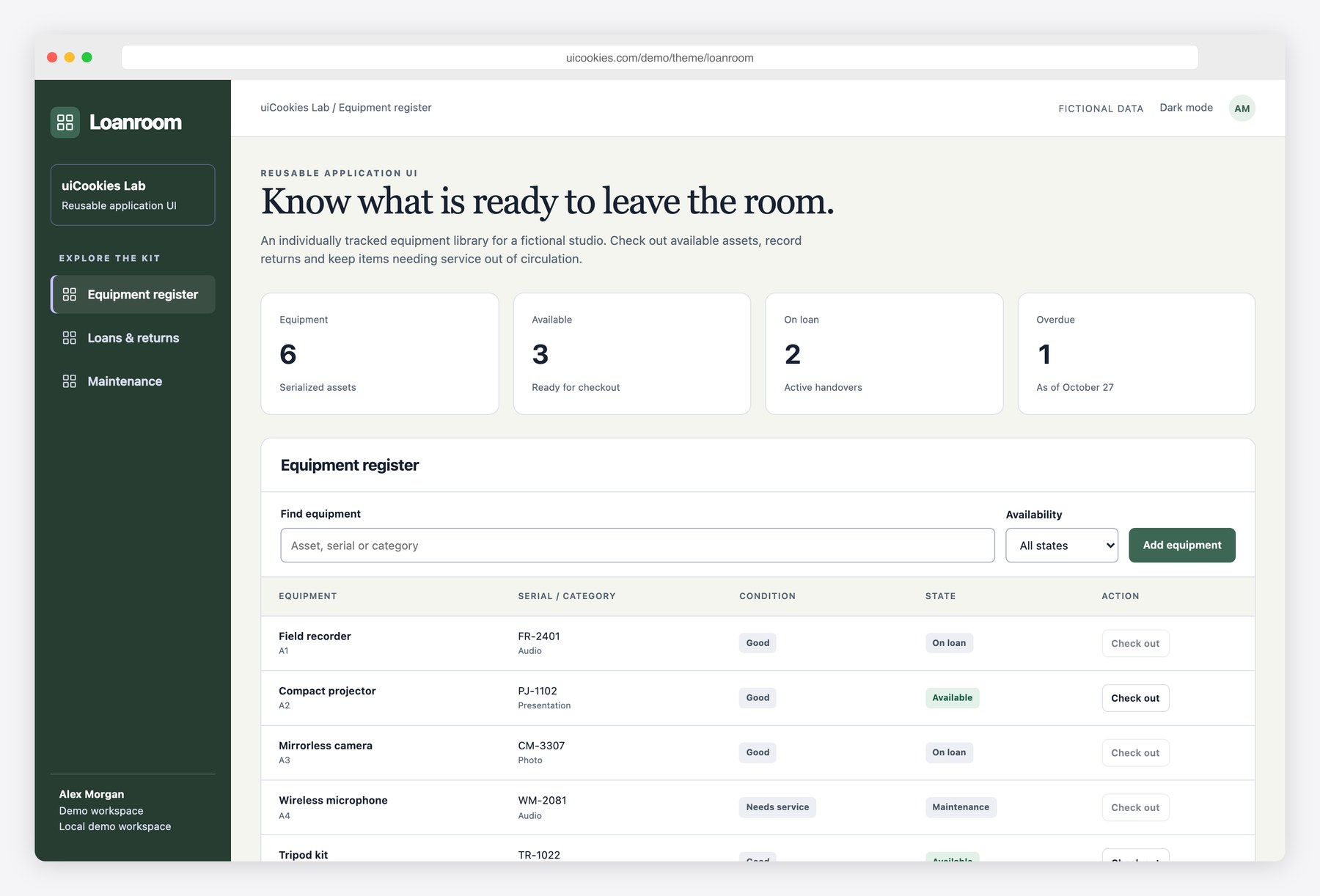Click the Add equipment button
The height and width of the screenshot is (896, 1320).
coord(1181,546)
